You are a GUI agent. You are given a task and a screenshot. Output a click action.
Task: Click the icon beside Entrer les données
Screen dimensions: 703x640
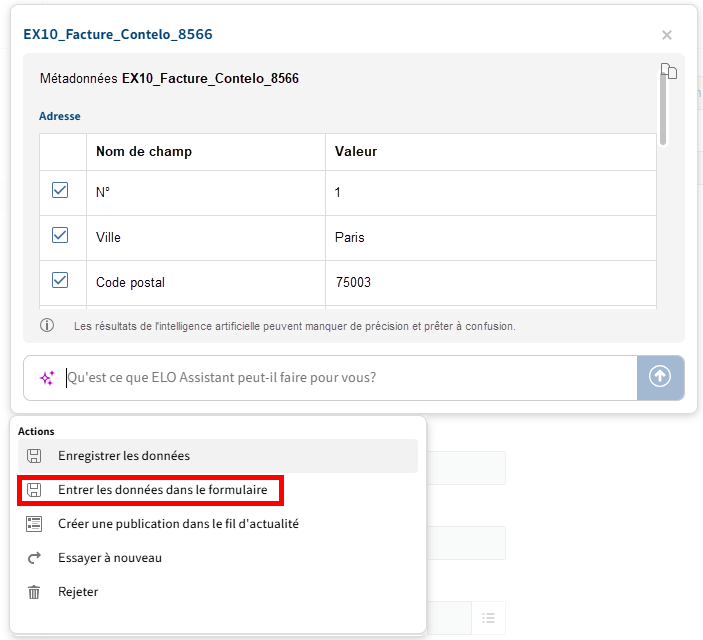34,490
